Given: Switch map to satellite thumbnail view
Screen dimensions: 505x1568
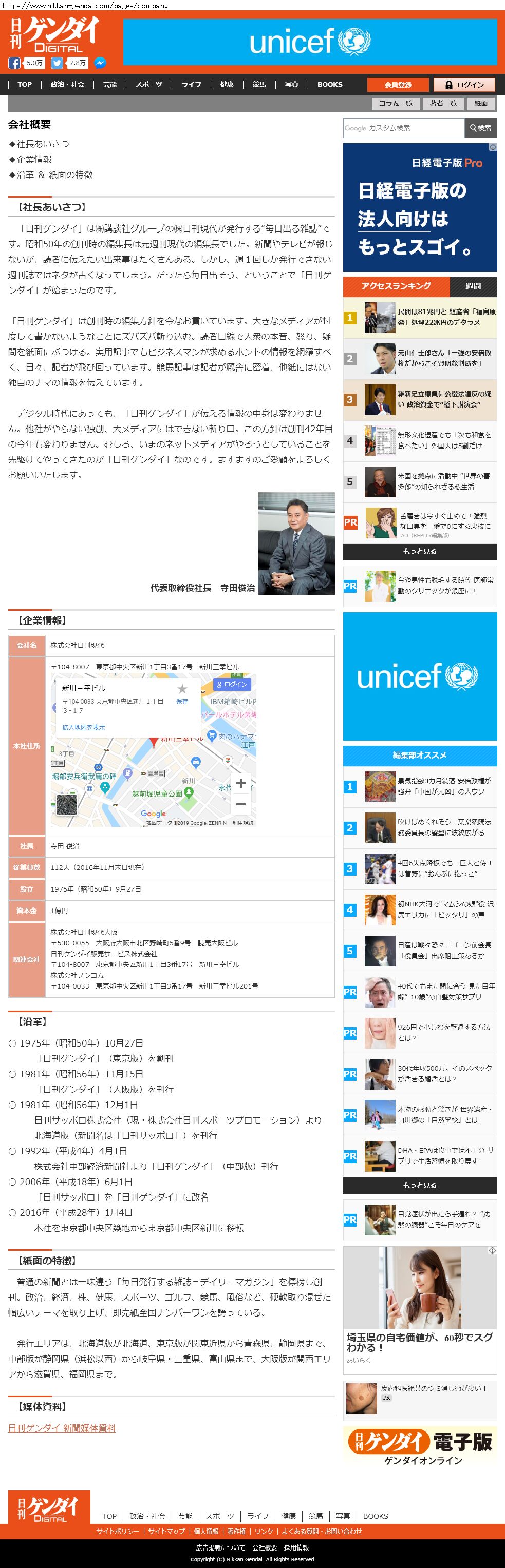Looking at the screenshot, I should [66, 804].
